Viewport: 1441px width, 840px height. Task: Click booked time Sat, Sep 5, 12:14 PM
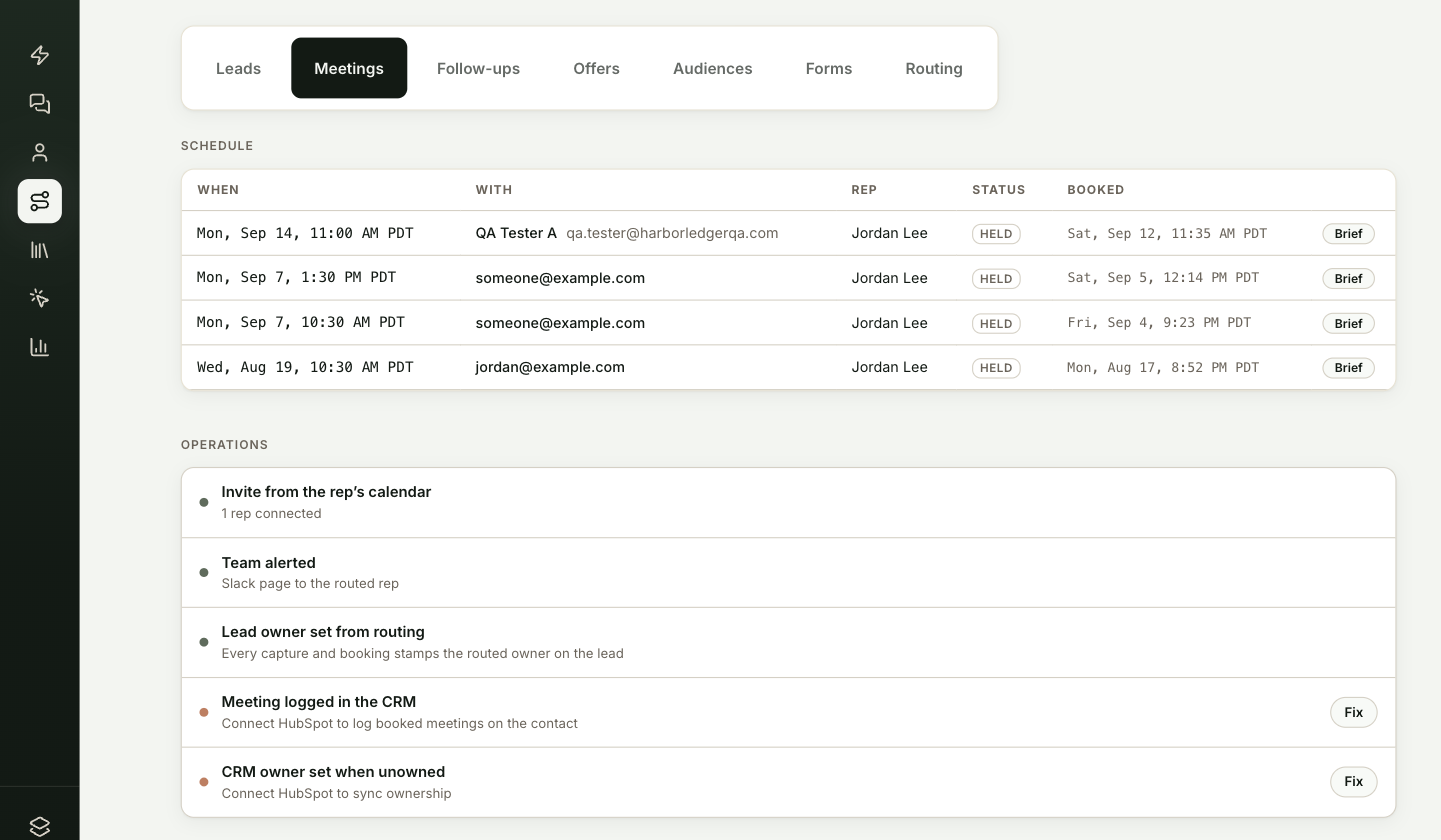(1163, 277)
